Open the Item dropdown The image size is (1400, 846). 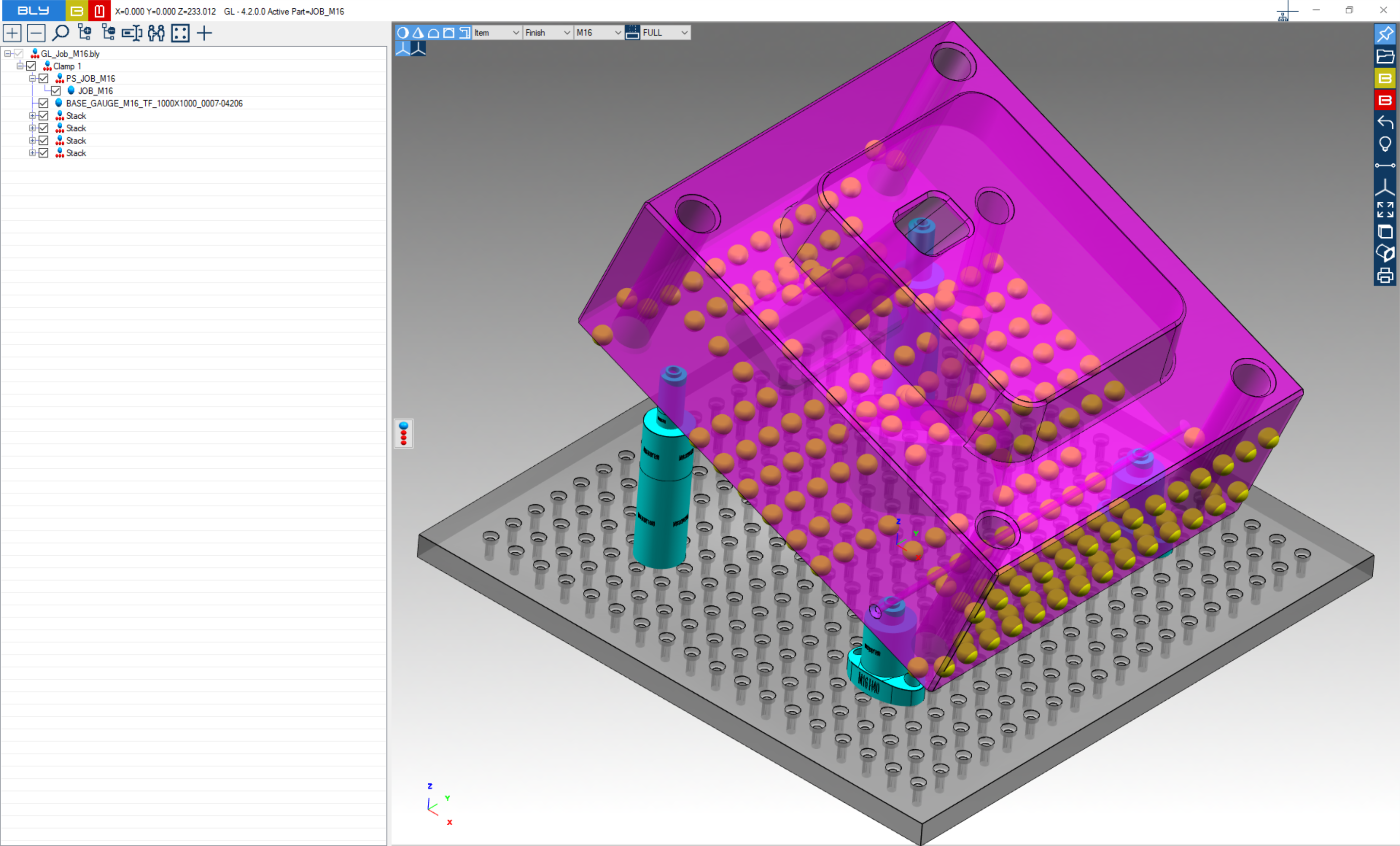tap(497, 33)
